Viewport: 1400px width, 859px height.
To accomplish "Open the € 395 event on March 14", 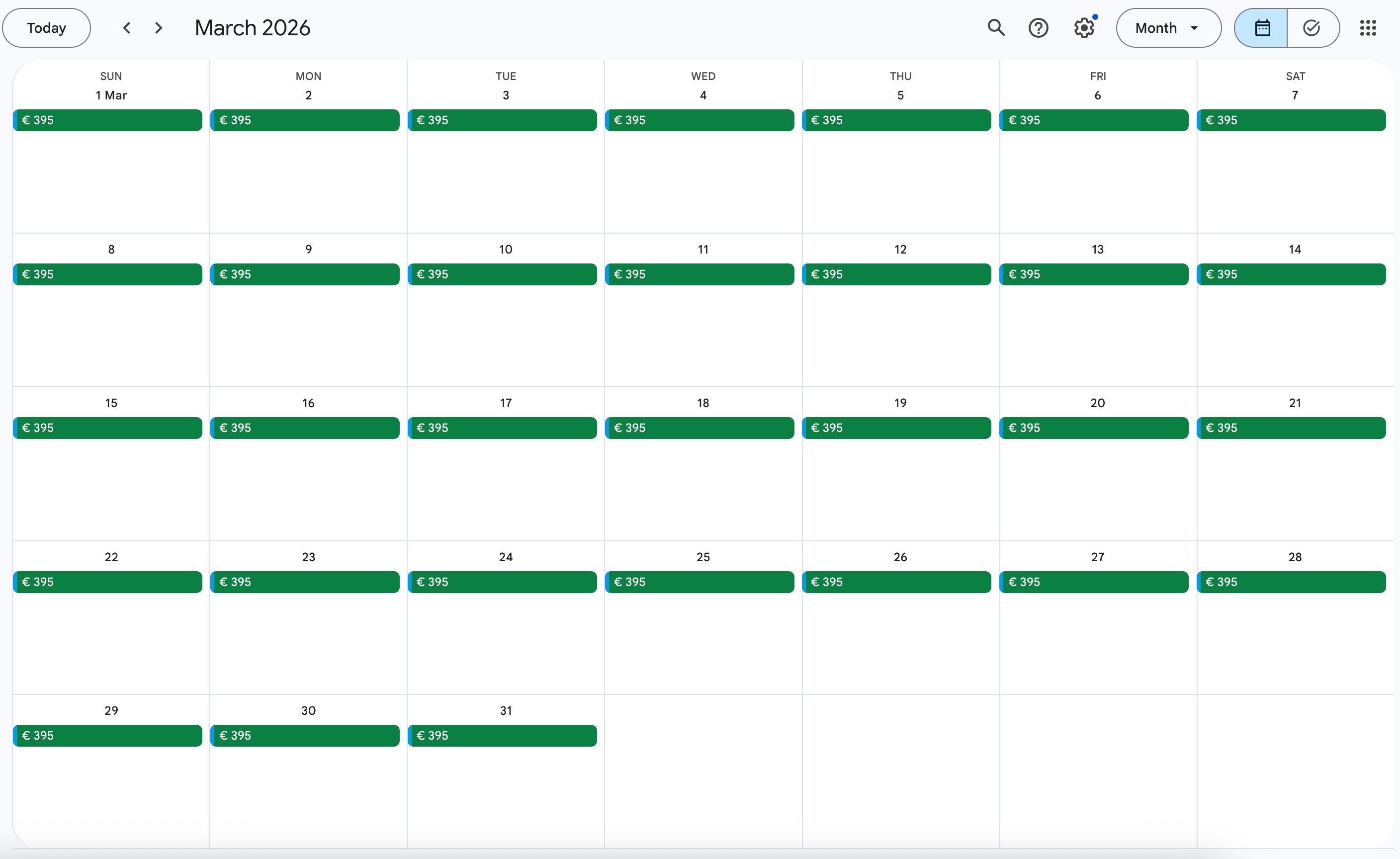I will [x=1292, y=274].
